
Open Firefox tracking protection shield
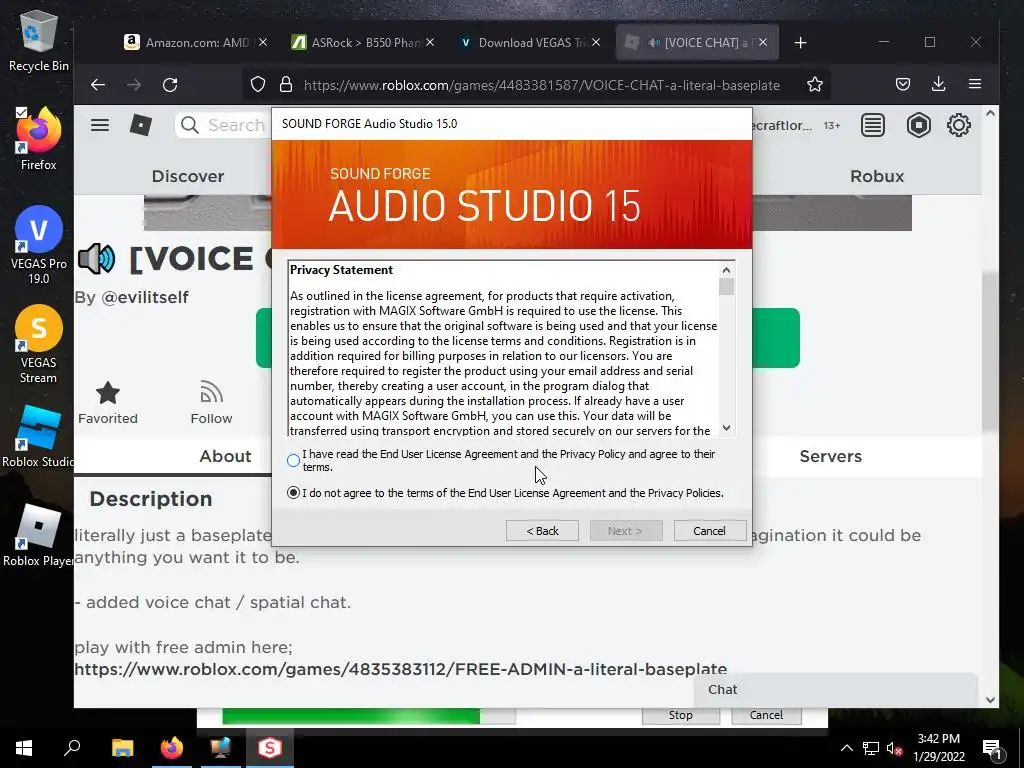point(258,84)
